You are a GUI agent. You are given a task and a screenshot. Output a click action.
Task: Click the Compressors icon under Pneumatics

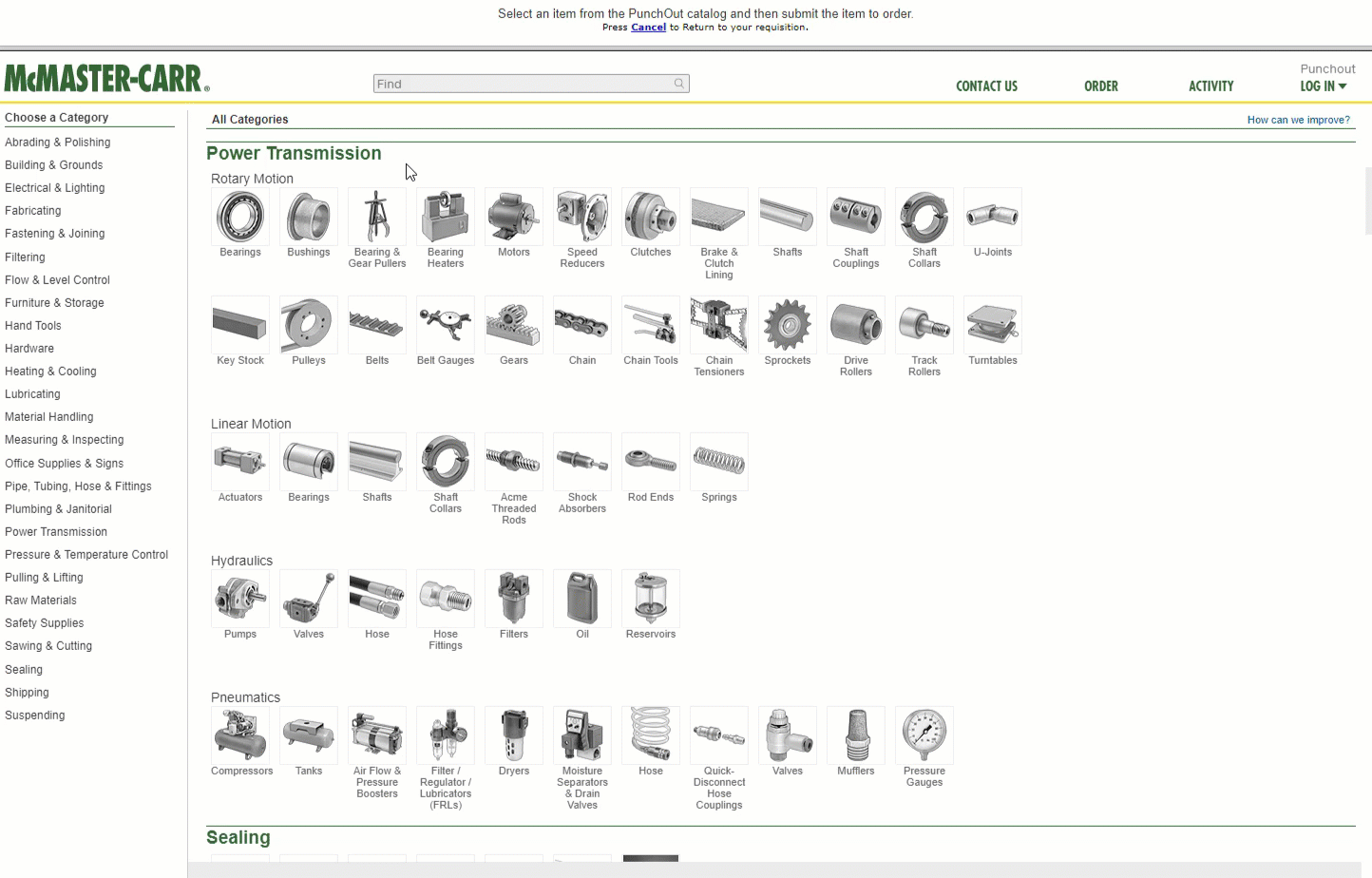pyautogui.click(x=239, y=735)
